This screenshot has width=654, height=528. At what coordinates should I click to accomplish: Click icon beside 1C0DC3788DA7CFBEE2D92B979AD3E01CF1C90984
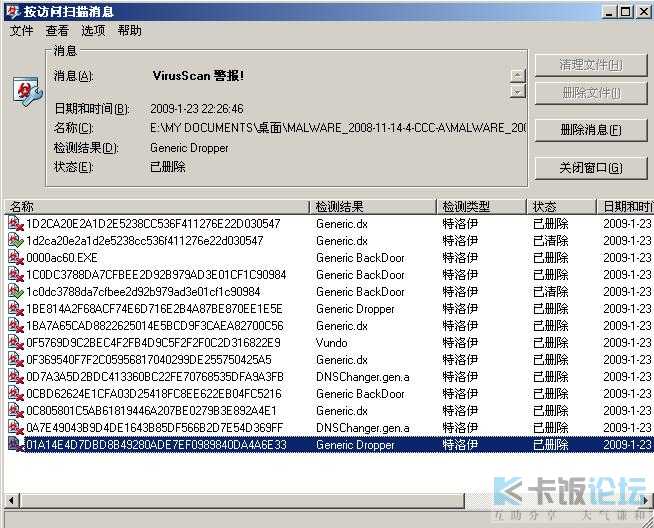point(16,275)
